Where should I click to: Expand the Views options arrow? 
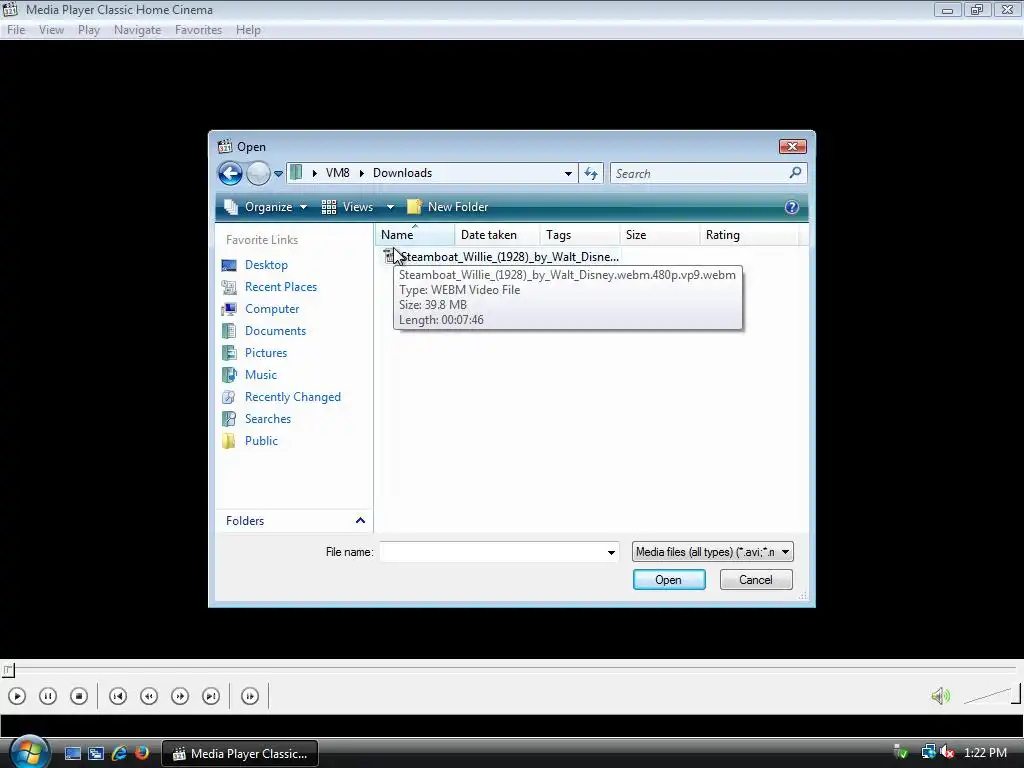pos(390,207)
